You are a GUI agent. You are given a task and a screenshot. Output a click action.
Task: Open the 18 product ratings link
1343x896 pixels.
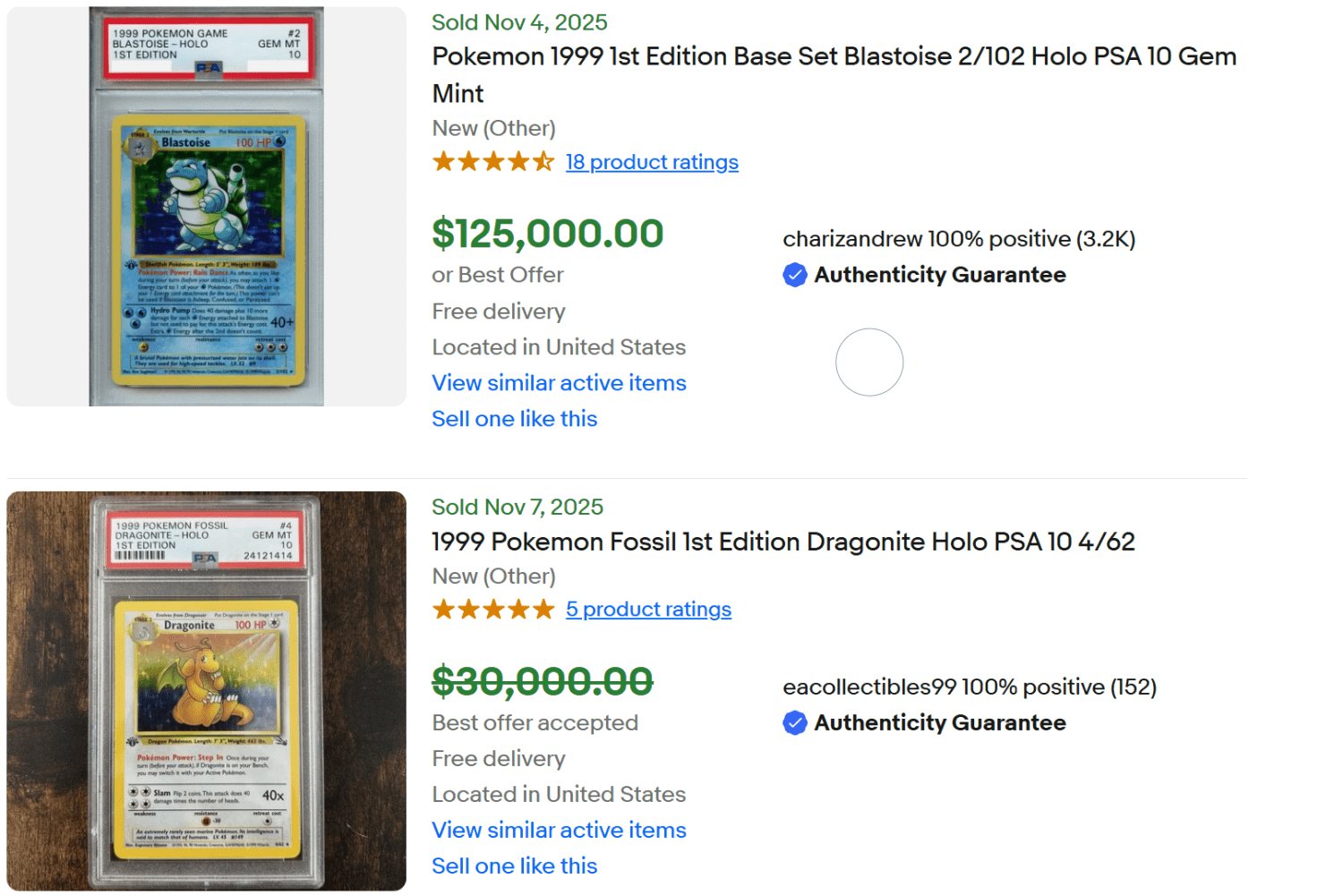point(652,162)
